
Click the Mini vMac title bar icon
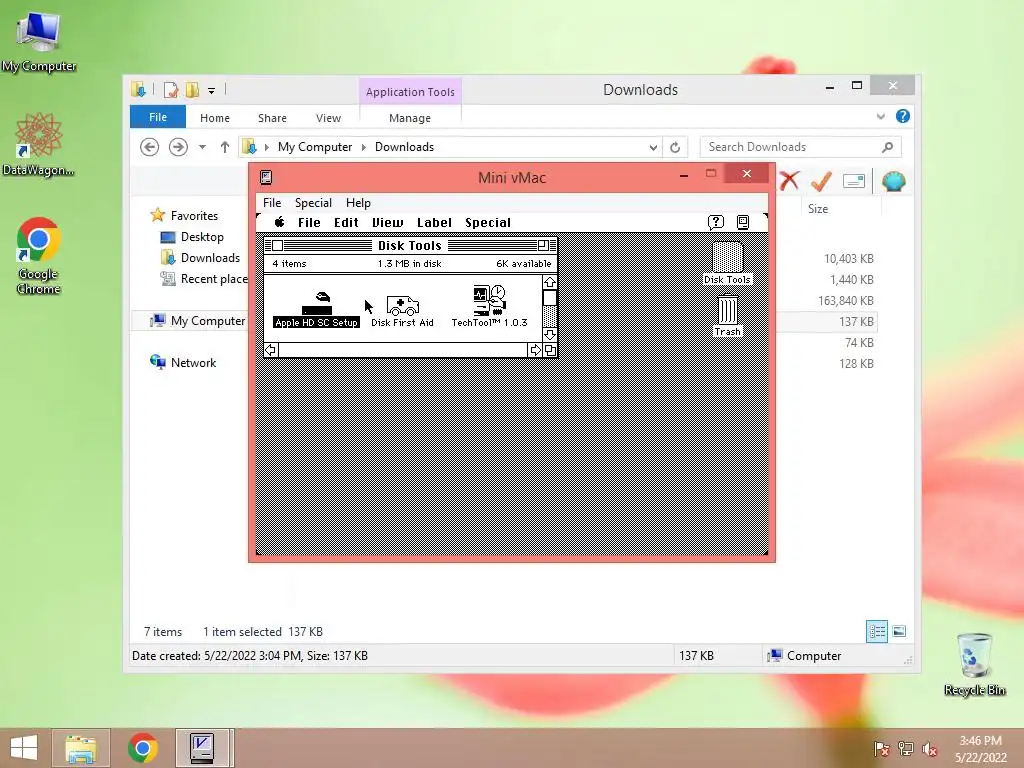(266, 177)
